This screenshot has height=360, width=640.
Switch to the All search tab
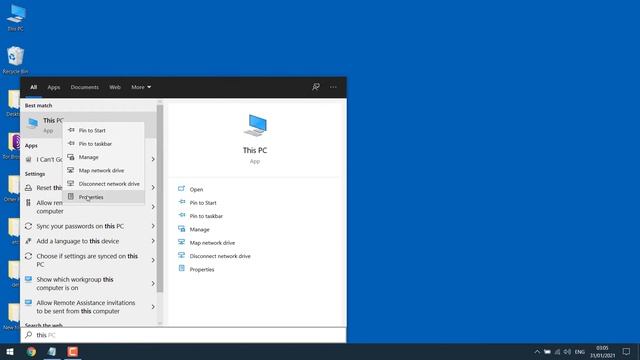pos(33,87)
